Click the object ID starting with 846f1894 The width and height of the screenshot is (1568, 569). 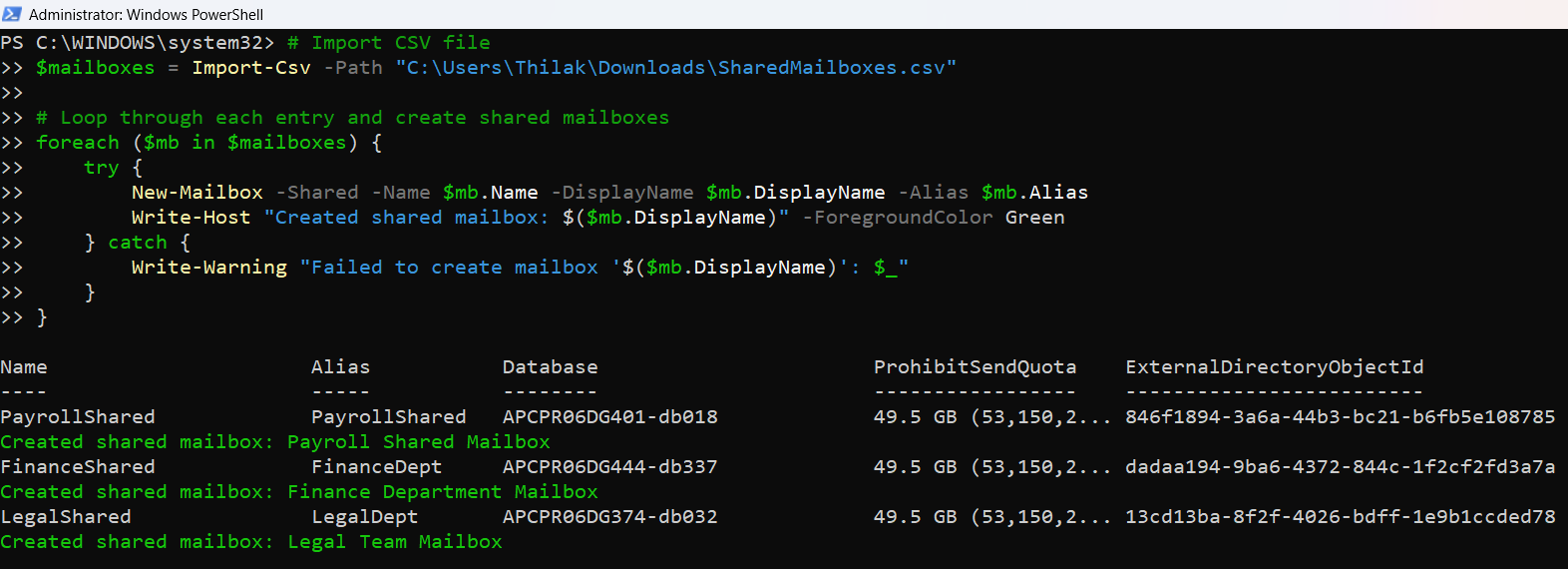(1340, 417)
